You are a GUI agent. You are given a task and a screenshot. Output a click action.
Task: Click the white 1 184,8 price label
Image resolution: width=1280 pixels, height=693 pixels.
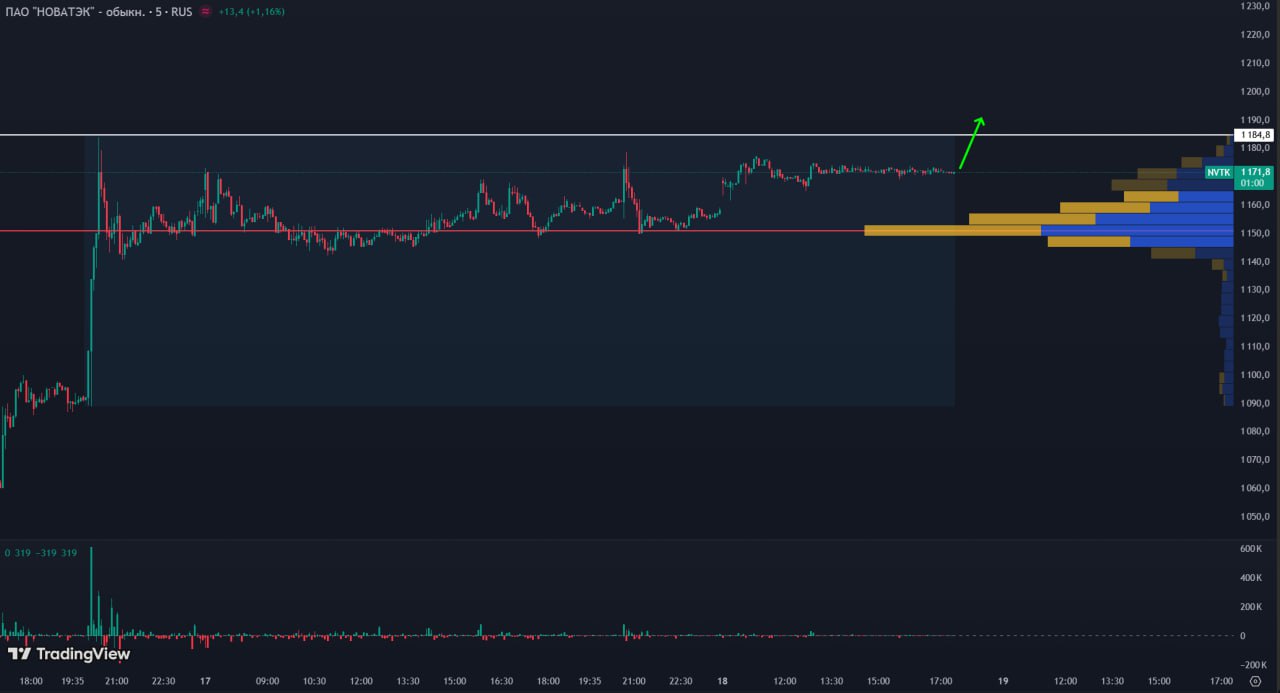pos(1253,135)
